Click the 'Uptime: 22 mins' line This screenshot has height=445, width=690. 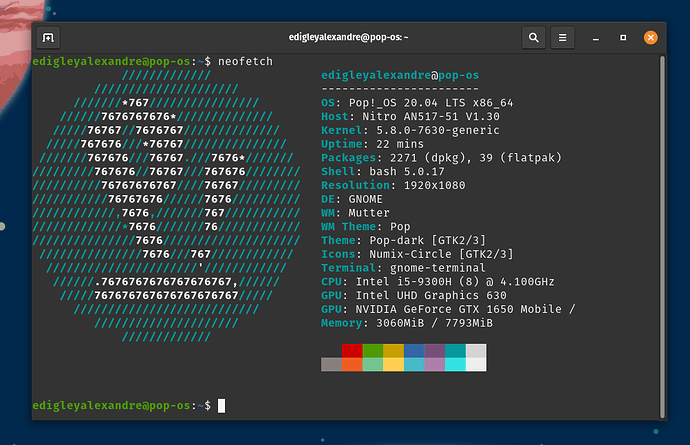tap(373, 144)
